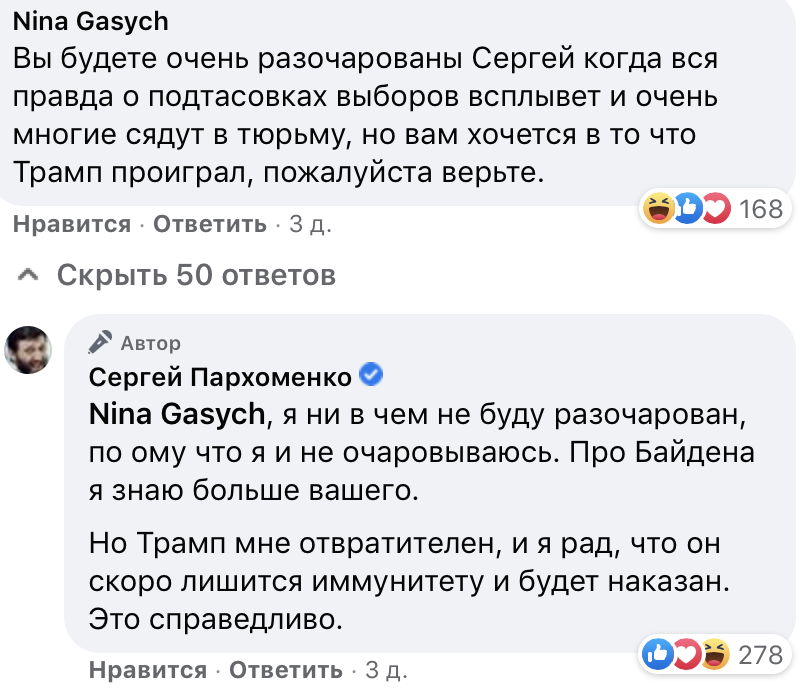This screenshot has width=810, height=696.
Task: Open Сергей Пархоменко's profile name link
Action: [x=221, y=377]
